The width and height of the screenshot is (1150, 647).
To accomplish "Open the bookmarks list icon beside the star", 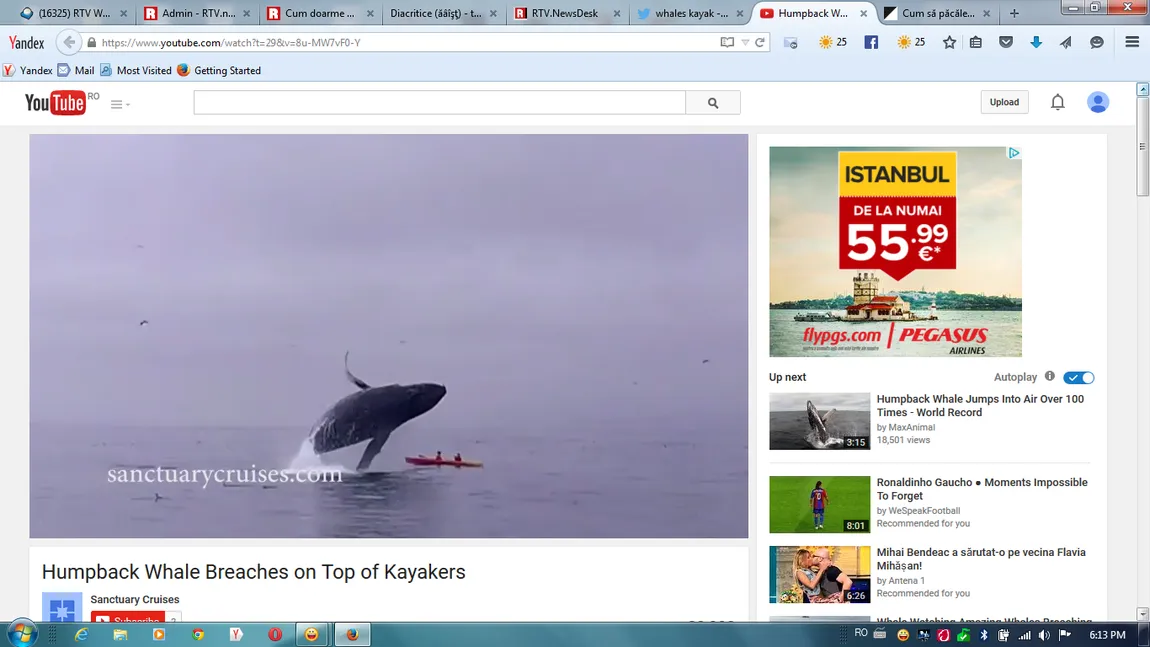I will tap(975, 42).
